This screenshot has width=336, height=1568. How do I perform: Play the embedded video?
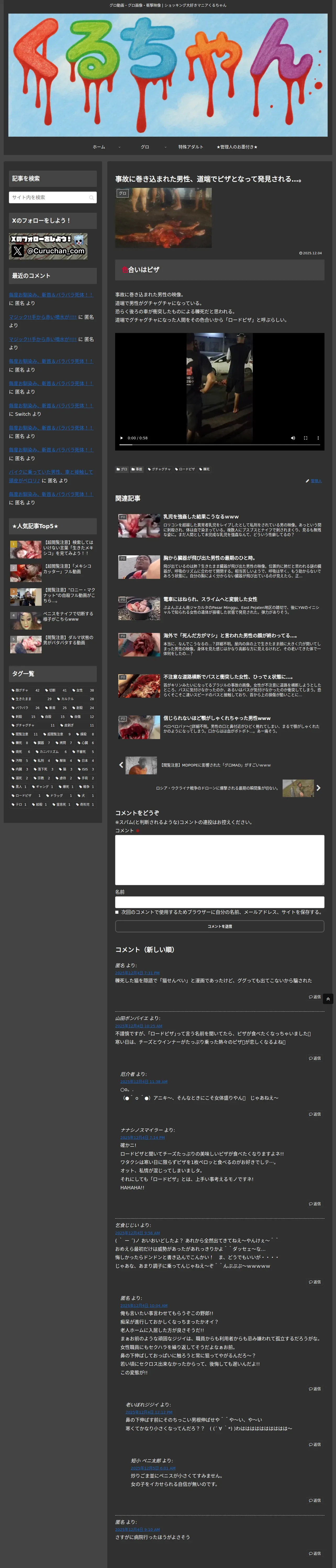pyautogui.click(x=121, y=438)
